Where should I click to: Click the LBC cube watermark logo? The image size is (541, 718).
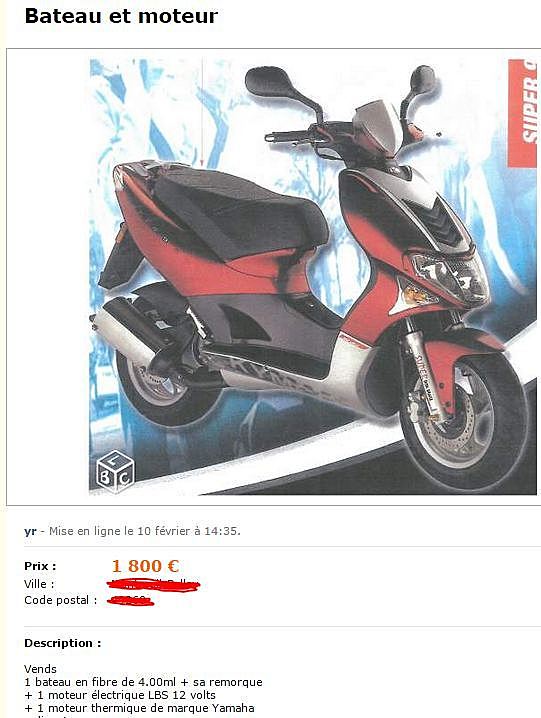(115, 471)
